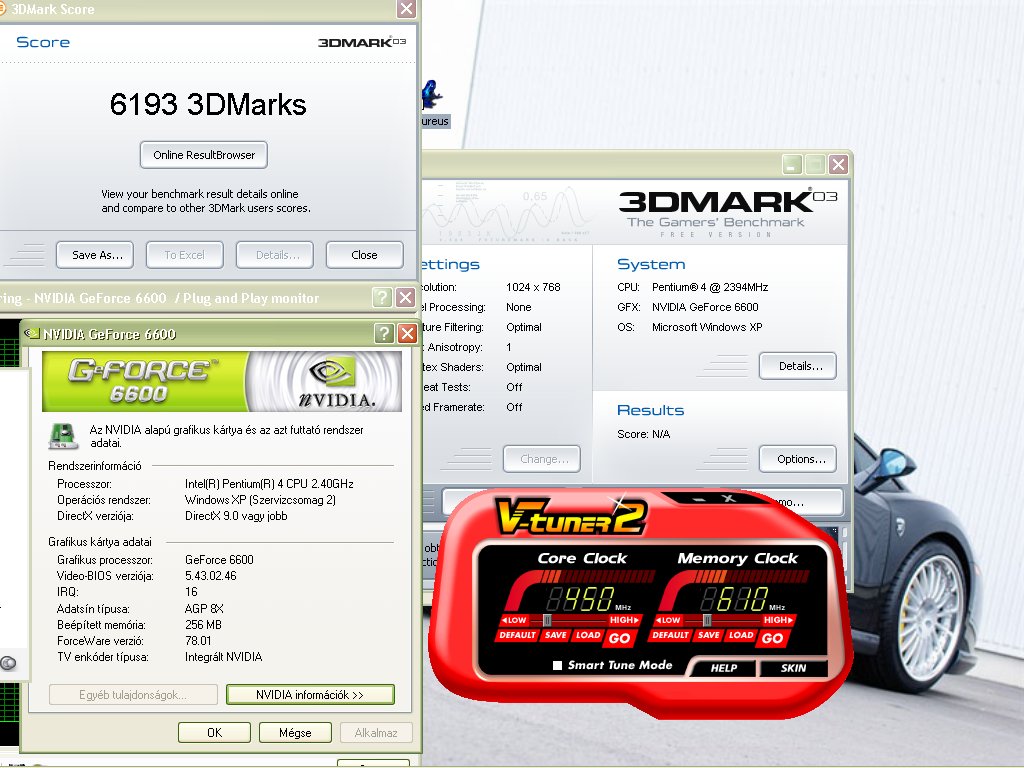Apply memory clock with GO button
Viewport: 1024px width, 768px height.
tap(772, 638)
